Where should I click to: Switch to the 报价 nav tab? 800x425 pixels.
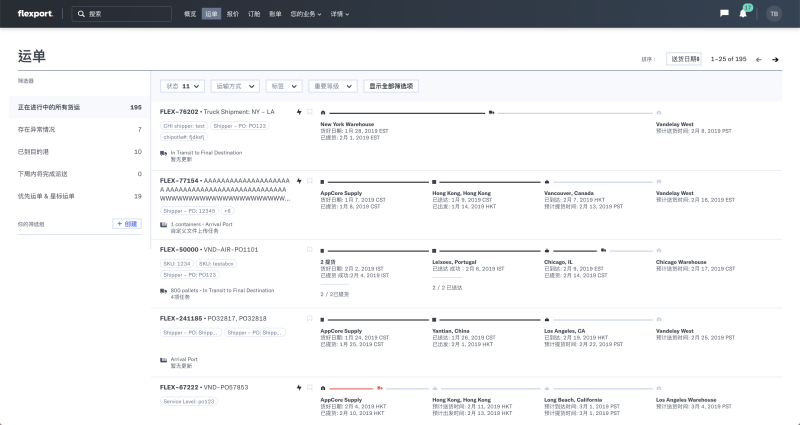(233, 14)
